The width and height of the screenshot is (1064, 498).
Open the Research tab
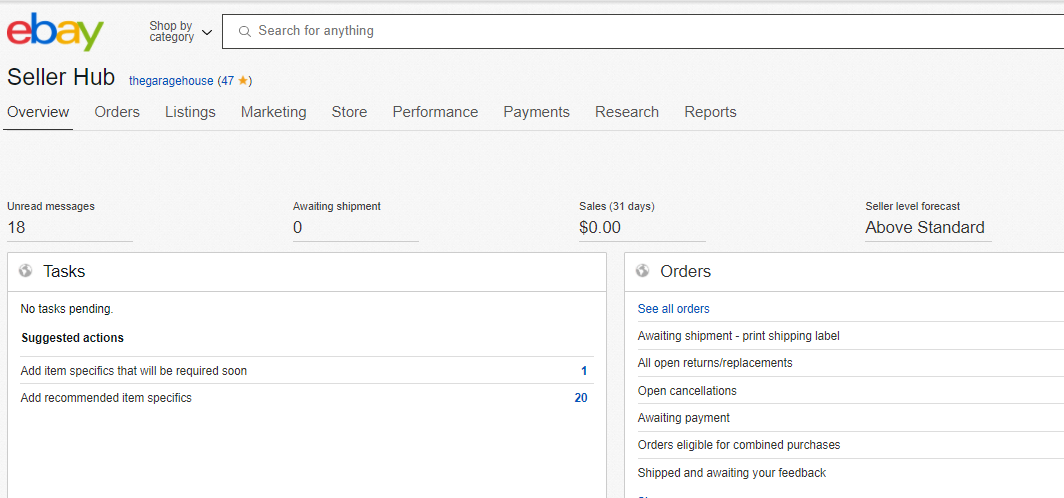coord(627,112)
